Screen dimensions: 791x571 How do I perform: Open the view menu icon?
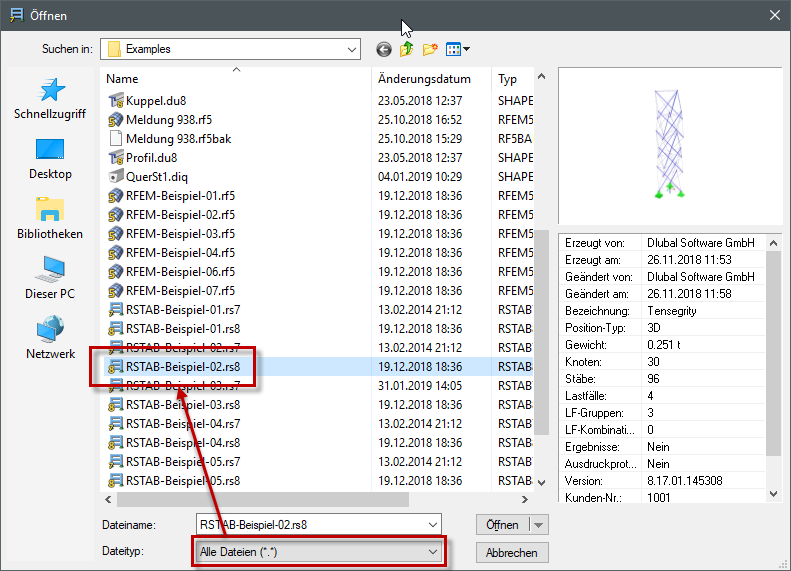coord(458,49)
